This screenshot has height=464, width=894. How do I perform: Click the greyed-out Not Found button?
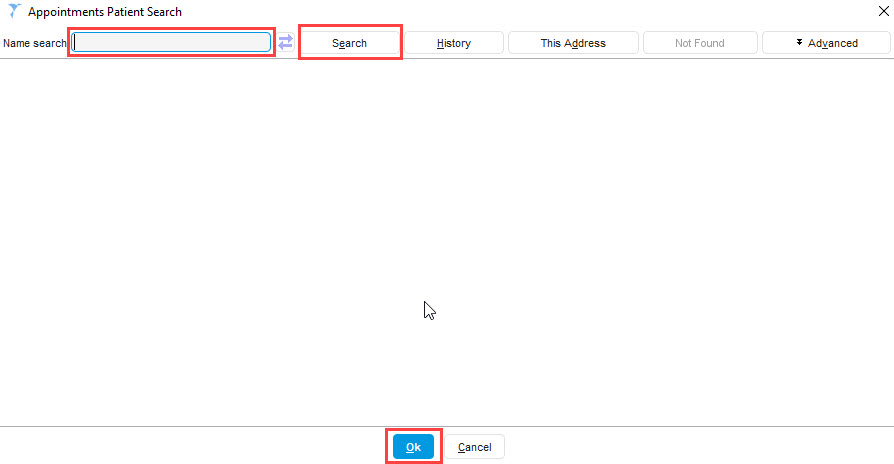click(x=700, y=43)
